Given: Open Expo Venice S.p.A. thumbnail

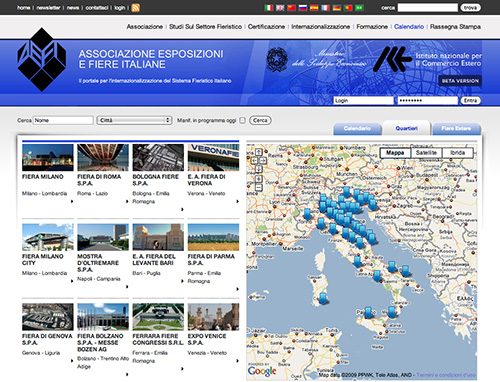Looking at the screenshot, I should [x=213, y=317].
